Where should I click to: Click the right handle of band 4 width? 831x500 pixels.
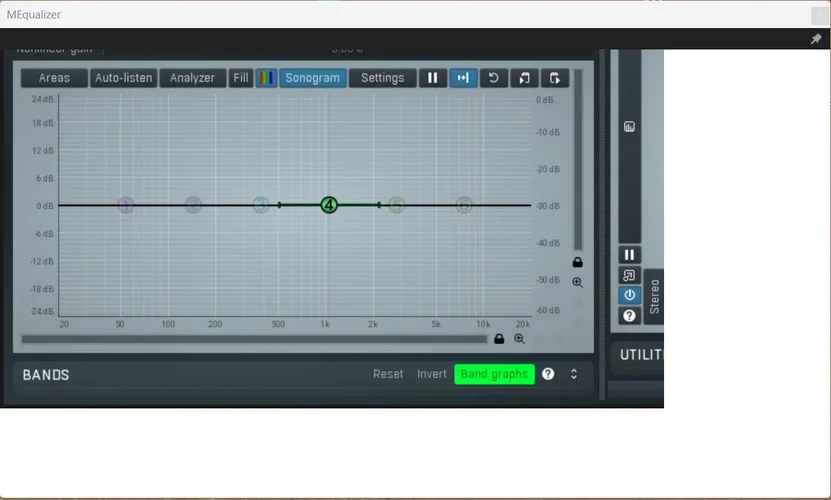click(x=379, y=205)
